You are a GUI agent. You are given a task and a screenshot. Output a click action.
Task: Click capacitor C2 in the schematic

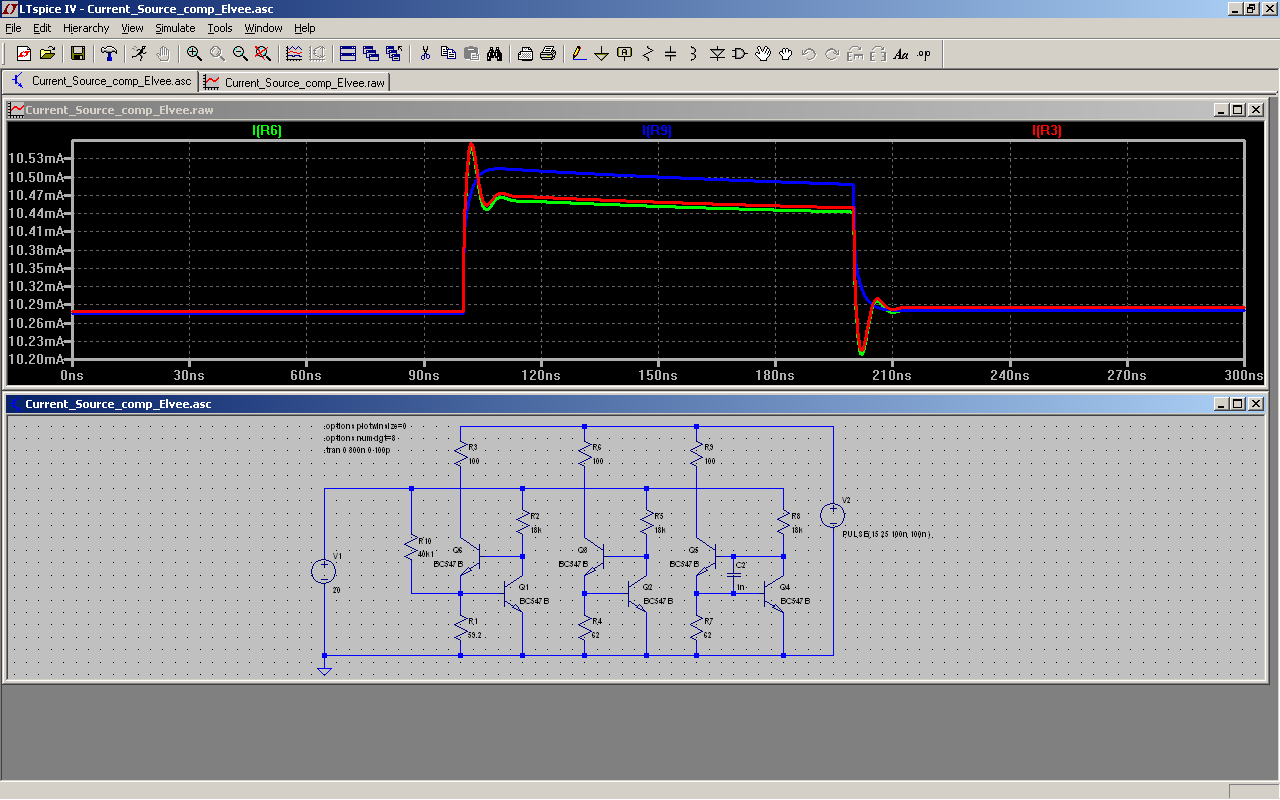[734, 574]
